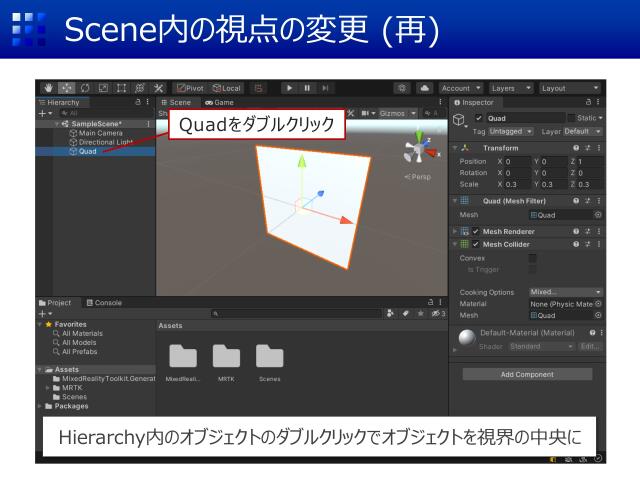640x480 pixels.
Task: Enable the Convex checkbox
Action: [532, 258]
